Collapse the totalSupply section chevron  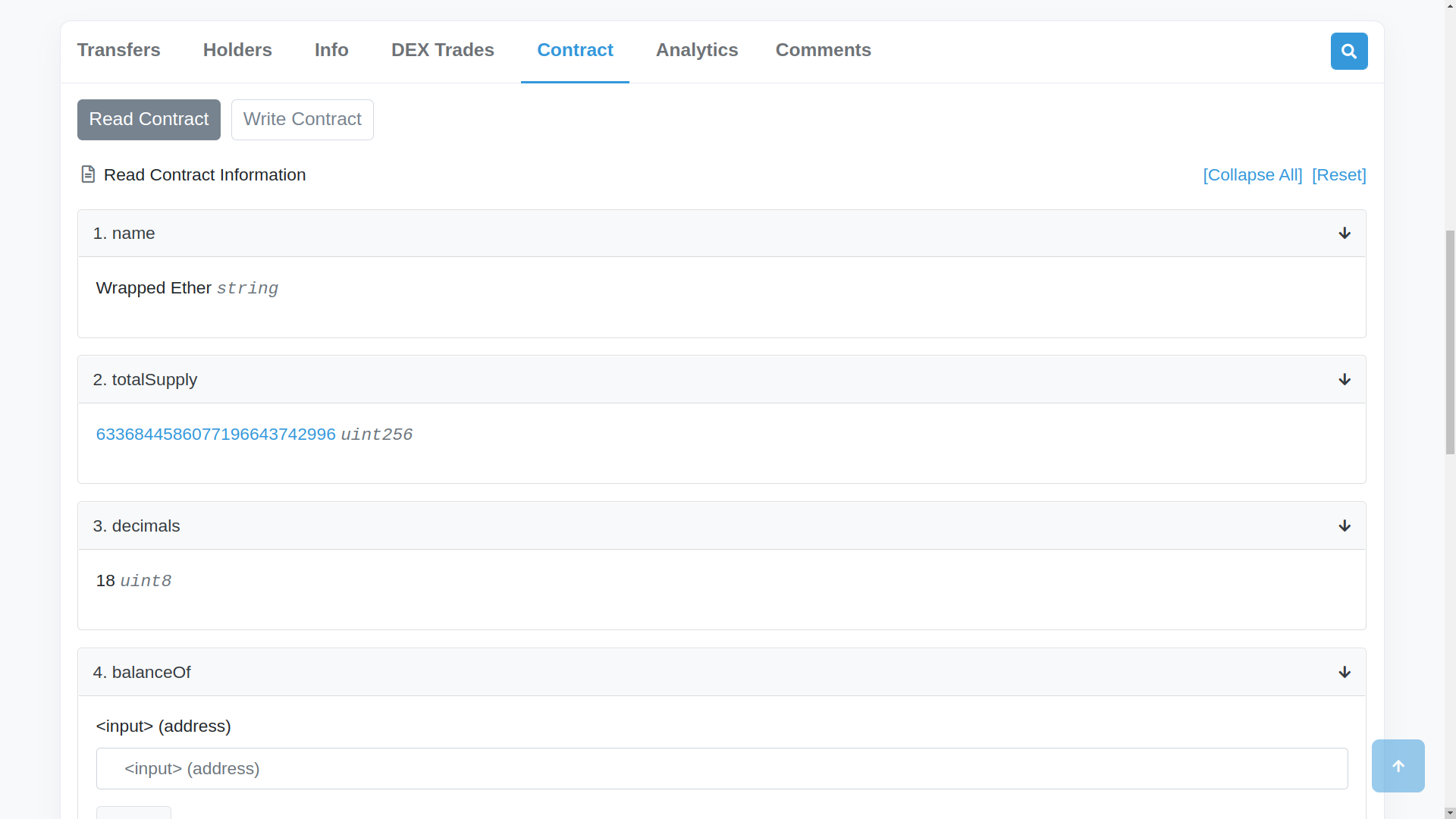[1344, 378]
